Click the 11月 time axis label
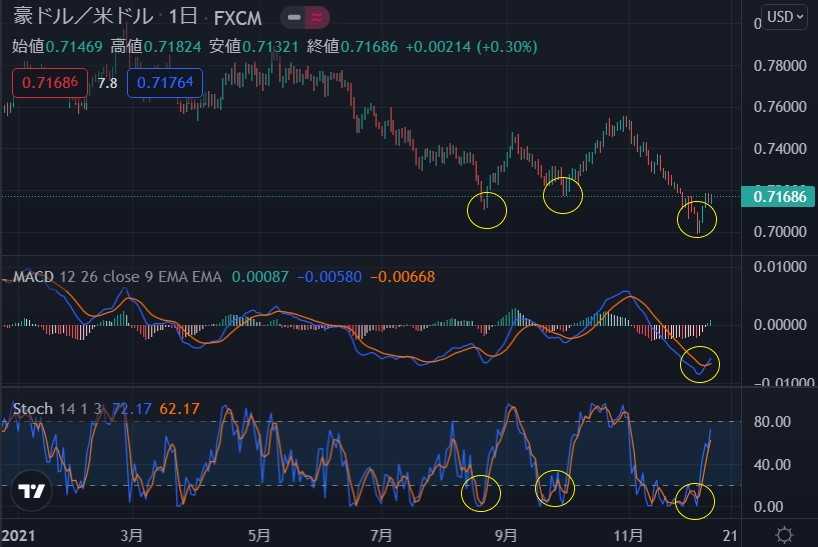The height and width of the screenshot is (547, 818). point(628,536)
